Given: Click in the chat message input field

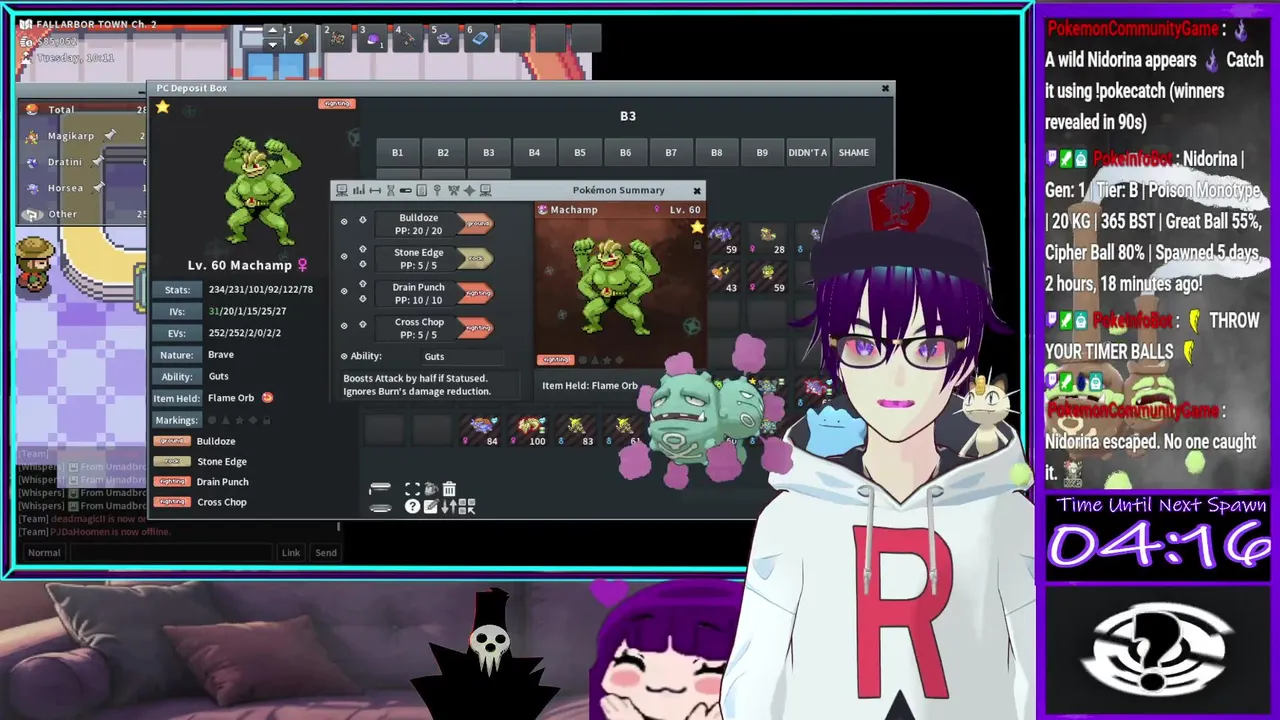Looking at the screenshot, I should pyautogui.click(x=171, y=552).
